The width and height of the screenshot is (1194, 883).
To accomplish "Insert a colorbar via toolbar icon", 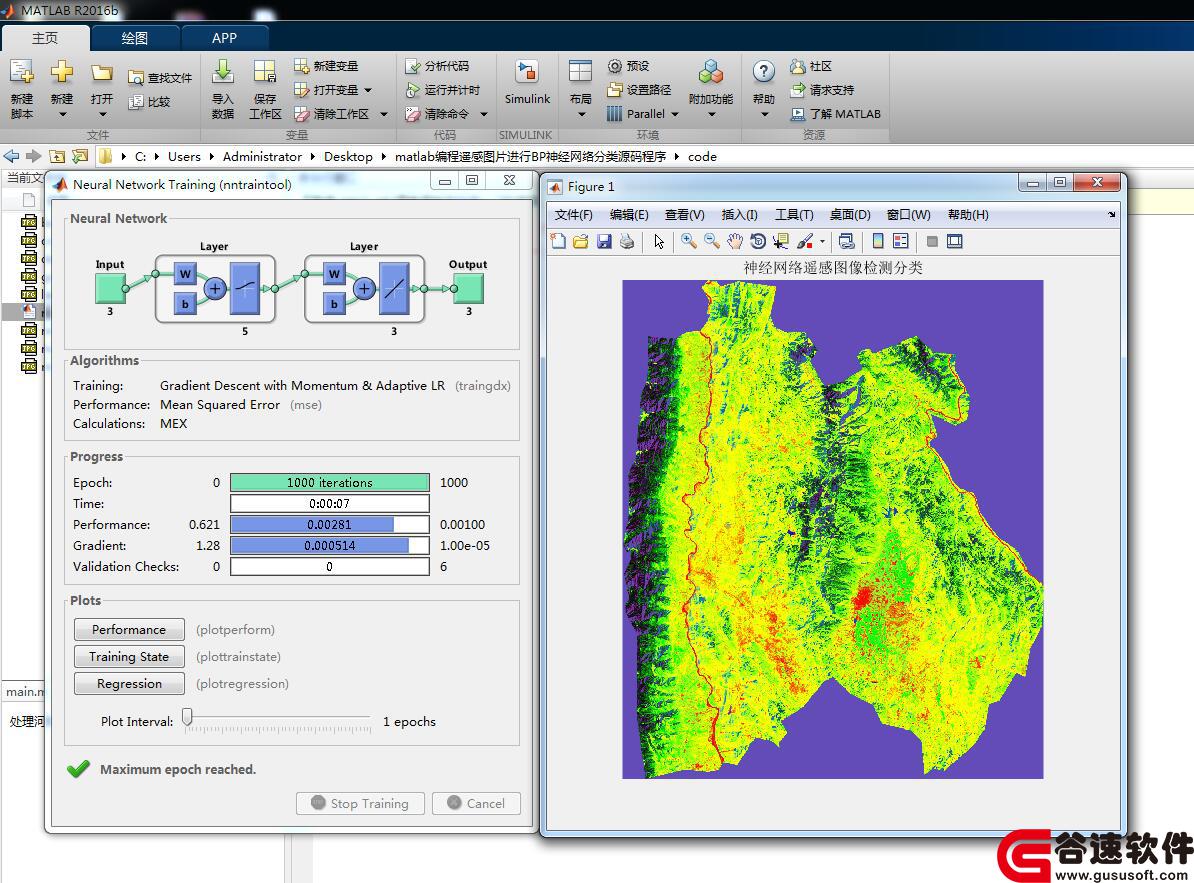I will tap(878, 241).
